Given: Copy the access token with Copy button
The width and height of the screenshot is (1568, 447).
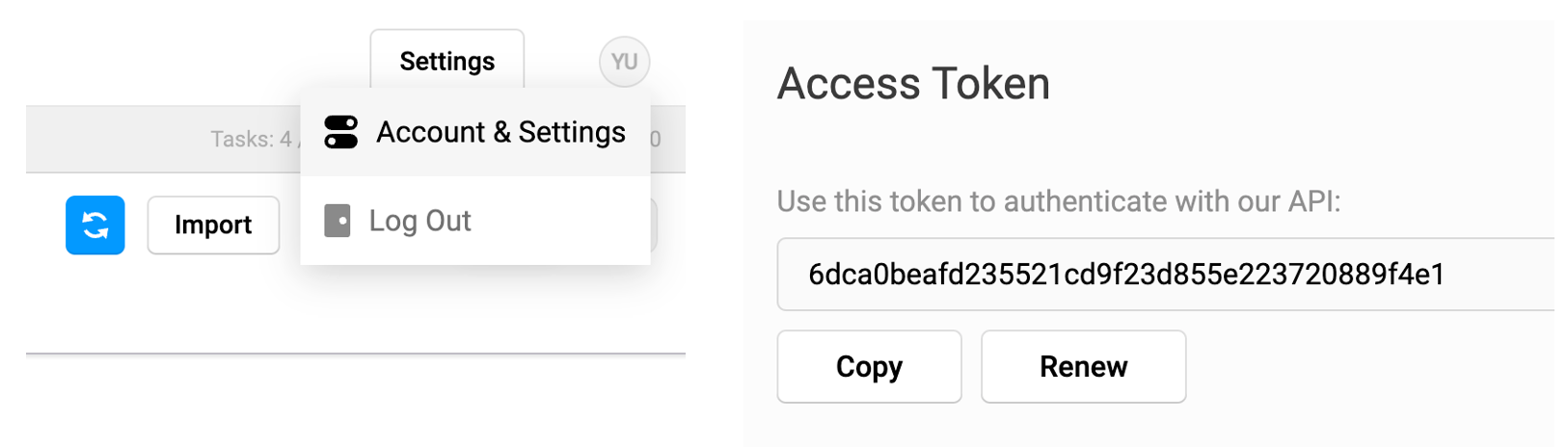Looking at the screenshot, I should tap(869, 367).
